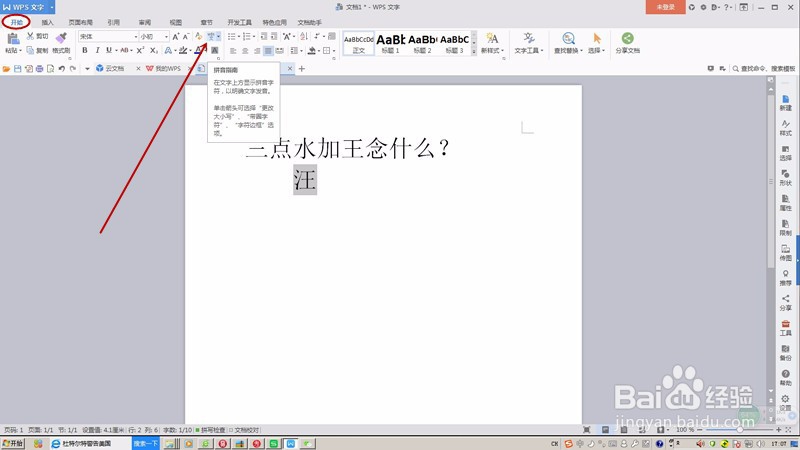Decrease font size with A- icon
This screenshot has height=450, width=800.
pos(186,36)
